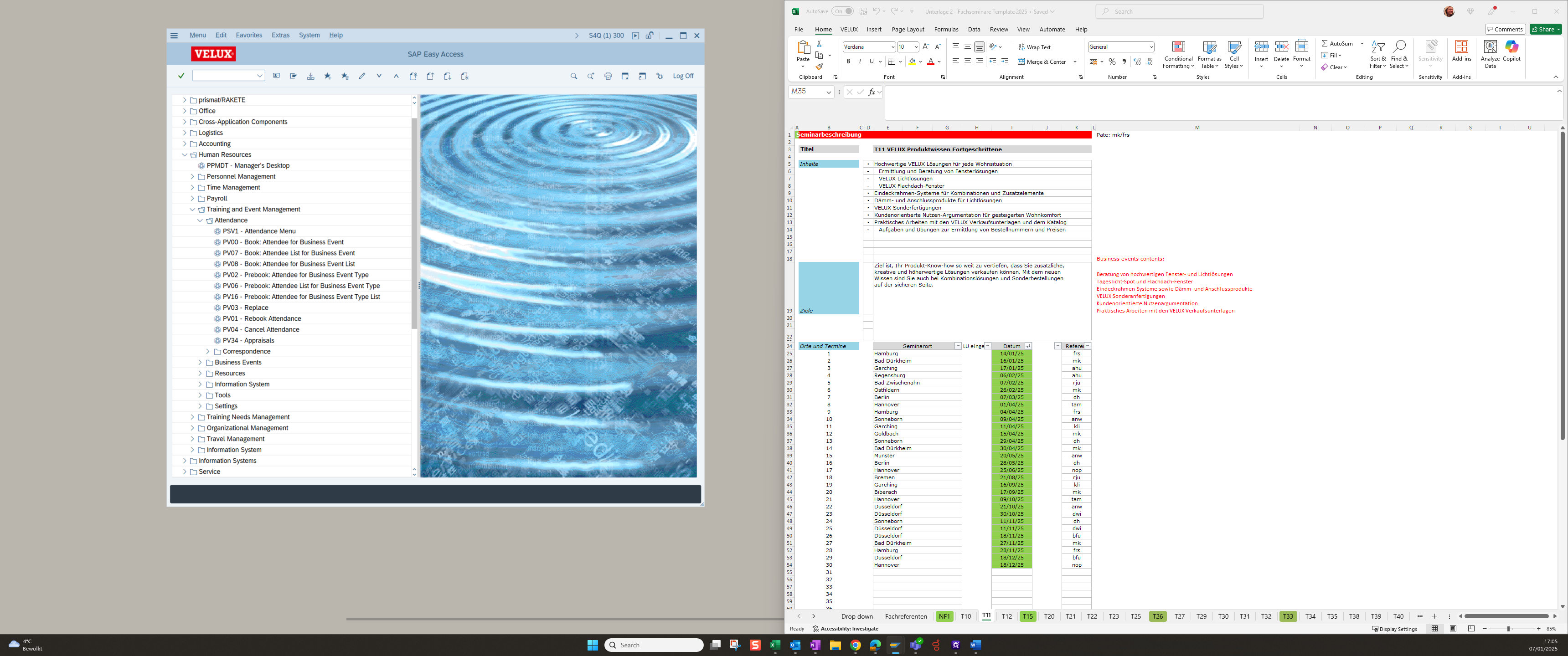Switch to Page Layout view in status bar
1568x656 pixels.
pyautogui.click(x=1453, y=629)
